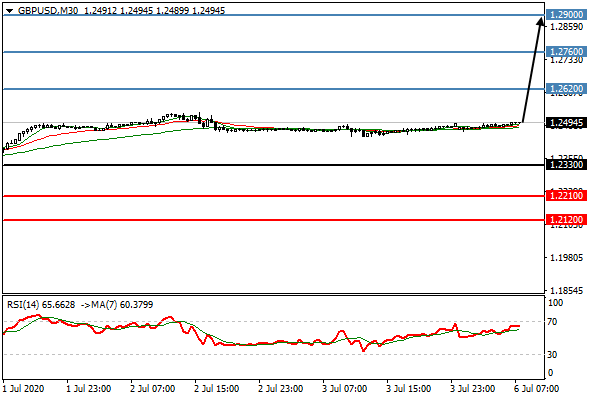Image resolution: width=590 pixels, height=400 pixels.
Task: Select the 1.21200 red level label
Action: click(x=566, y=219)
